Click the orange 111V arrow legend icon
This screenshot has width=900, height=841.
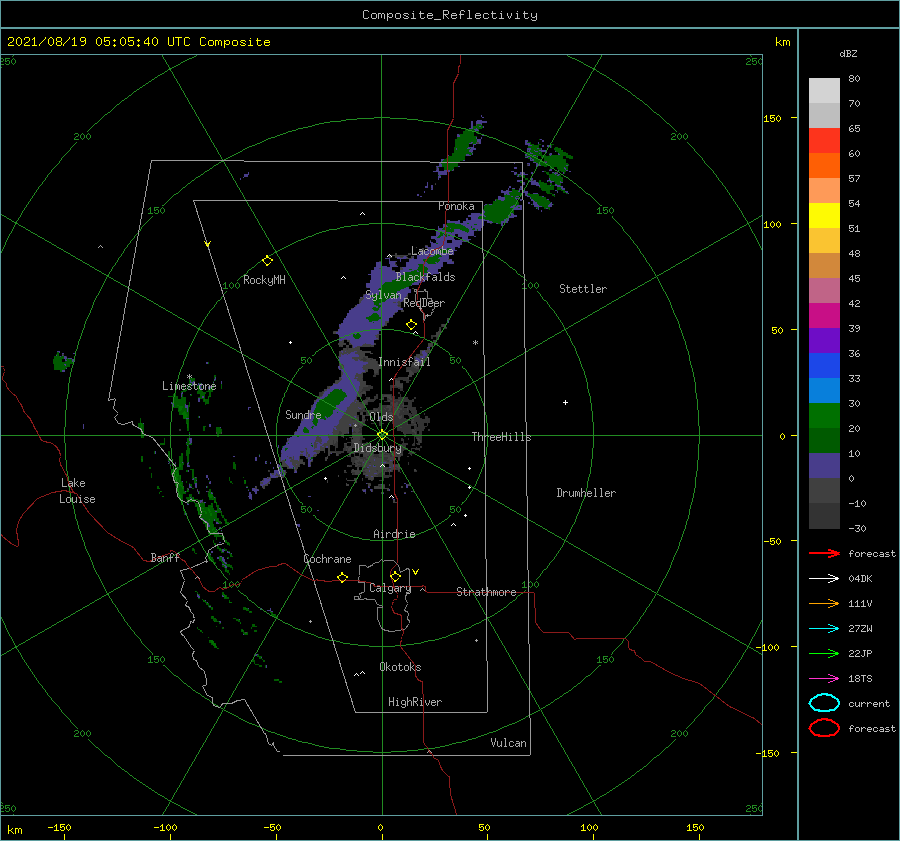tap(824, 603)
